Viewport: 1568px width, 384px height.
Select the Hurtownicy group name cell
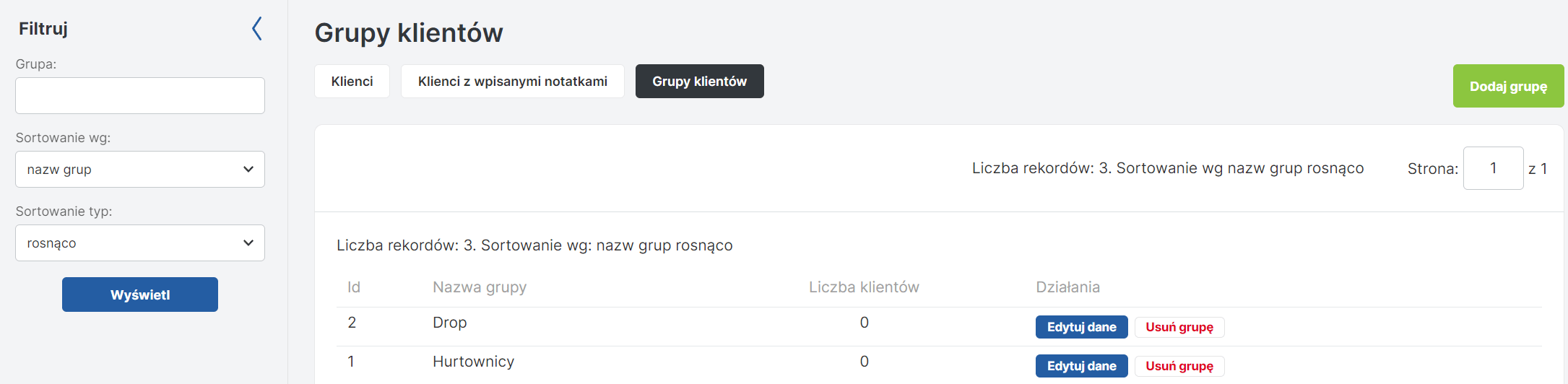[473, 362]
